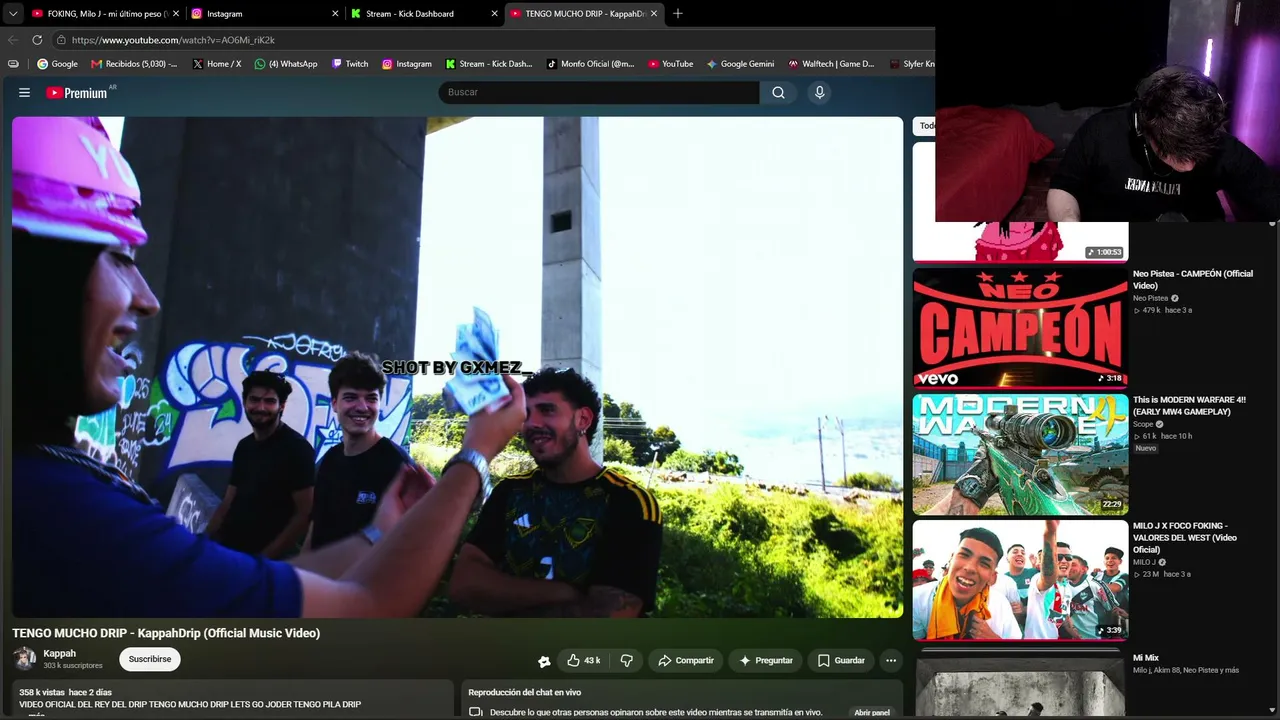Open the MILO J channel name
Viewport: 1280px width, 720px height.
(1144, 562)
